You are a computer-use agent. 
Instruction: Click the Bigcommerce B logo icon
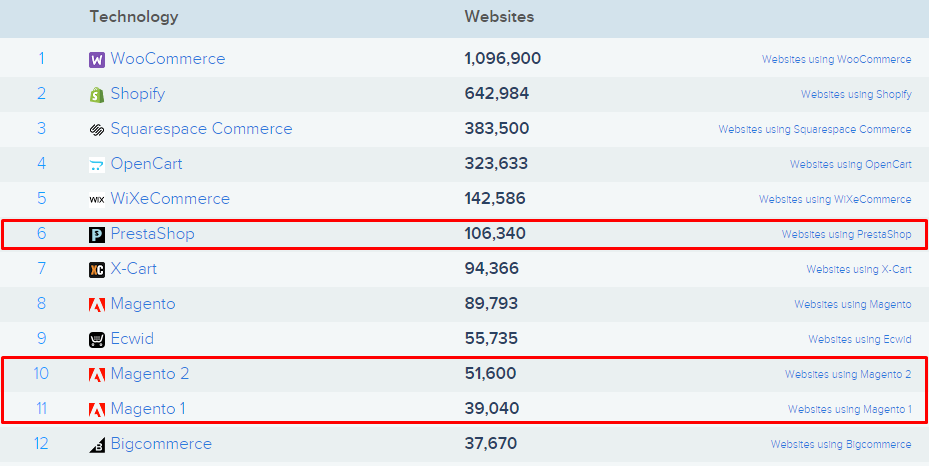point(97,444)
